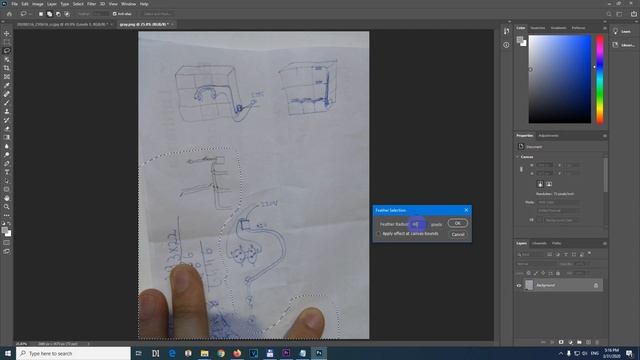The width and height of the screenshot is (640, 360).
Task: Toggle the Anti-alias checkbox
Action: 115,14
